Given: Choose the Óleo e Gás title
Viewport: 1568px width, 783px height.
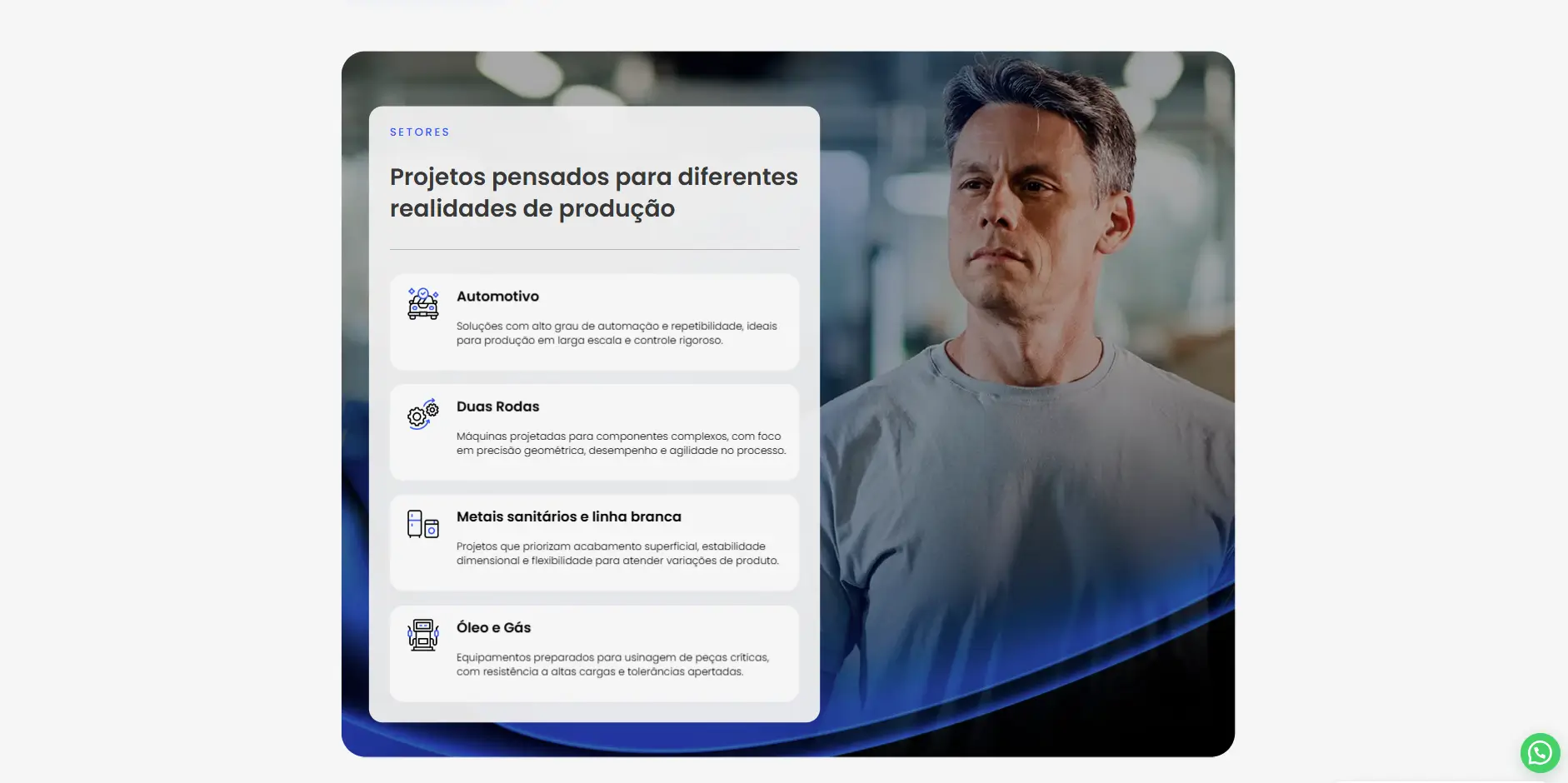Looking at the screenshot, I should pyautogui.click(x=493, y=628).
